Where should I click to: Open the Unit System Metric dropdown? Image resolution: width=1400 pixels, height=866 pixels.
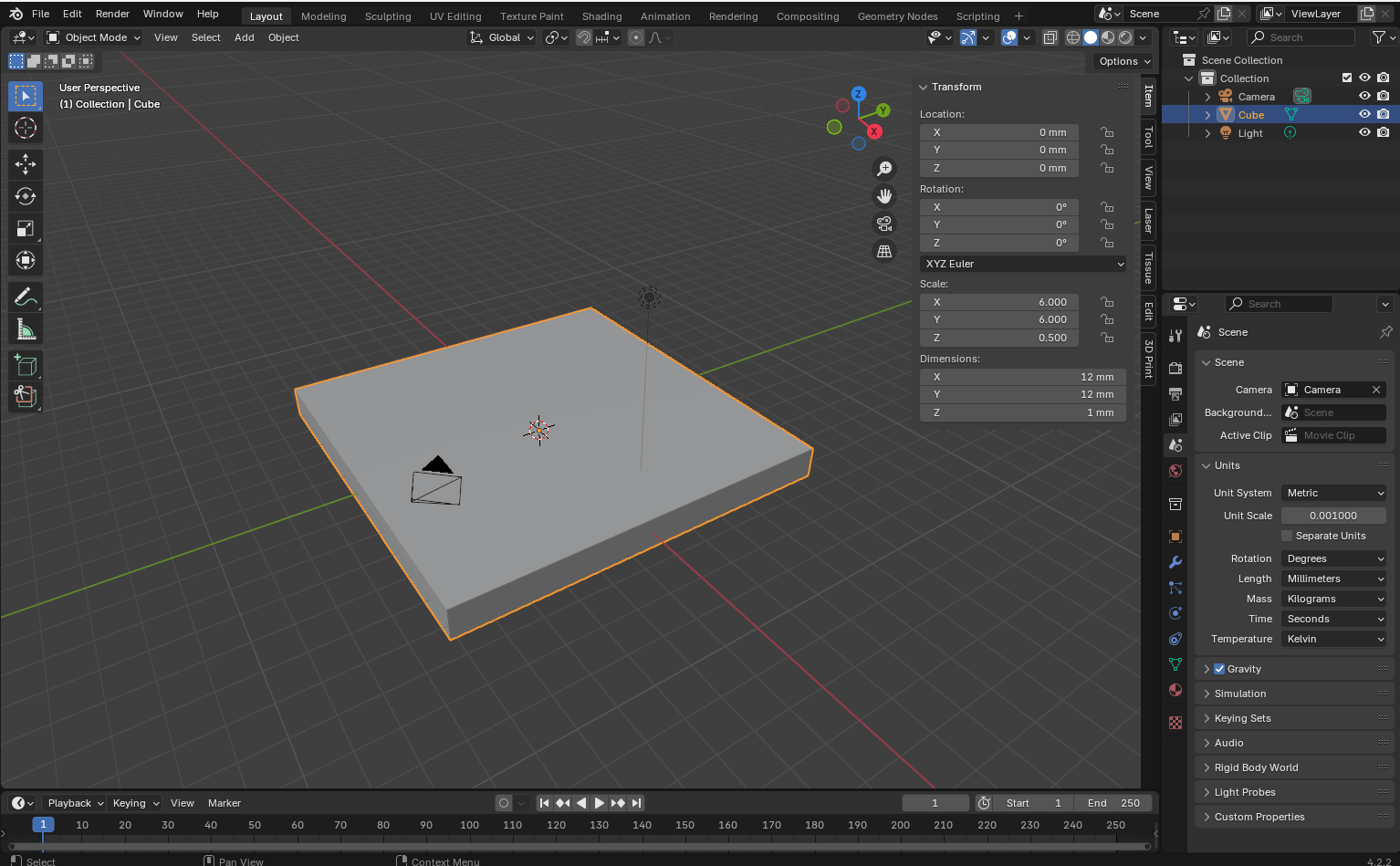coord(1333,493)
